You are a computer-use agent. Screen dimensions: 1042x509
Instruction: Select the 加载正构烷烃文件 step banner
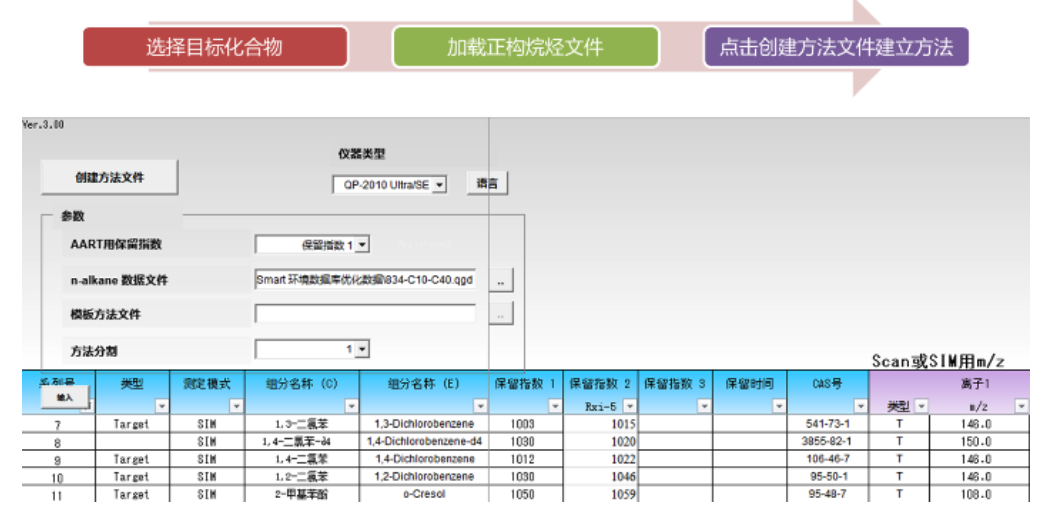coord(525,47)
